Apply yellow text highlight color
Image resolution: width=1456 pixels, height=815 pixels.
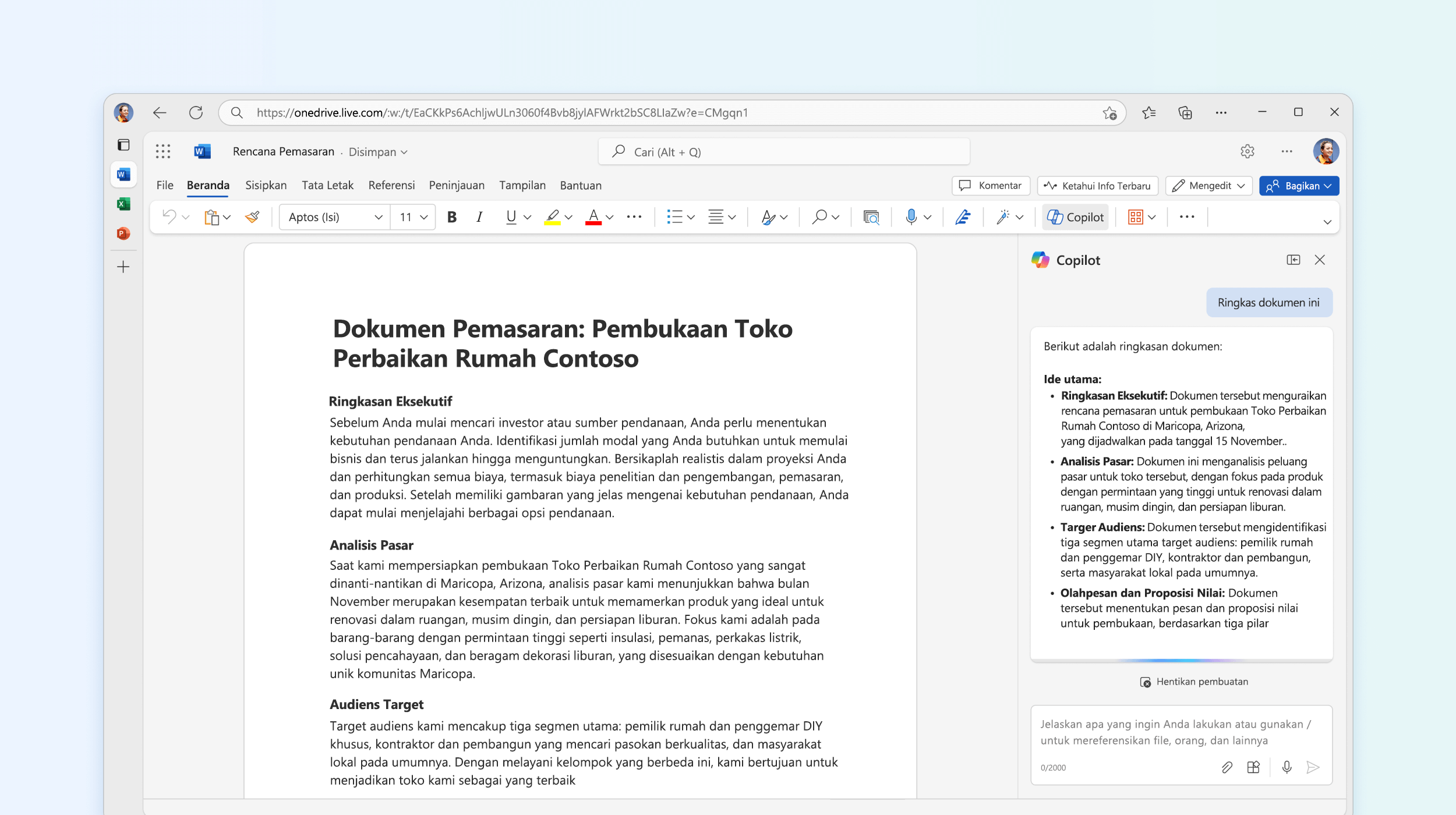coord(552,217)
